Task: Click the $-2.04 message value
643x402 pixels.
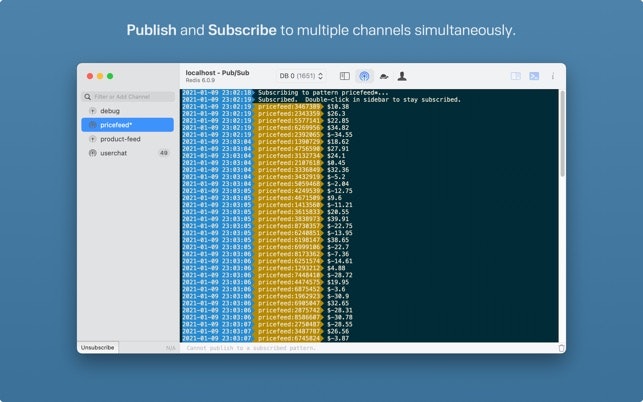Action: tap(338, 184)
